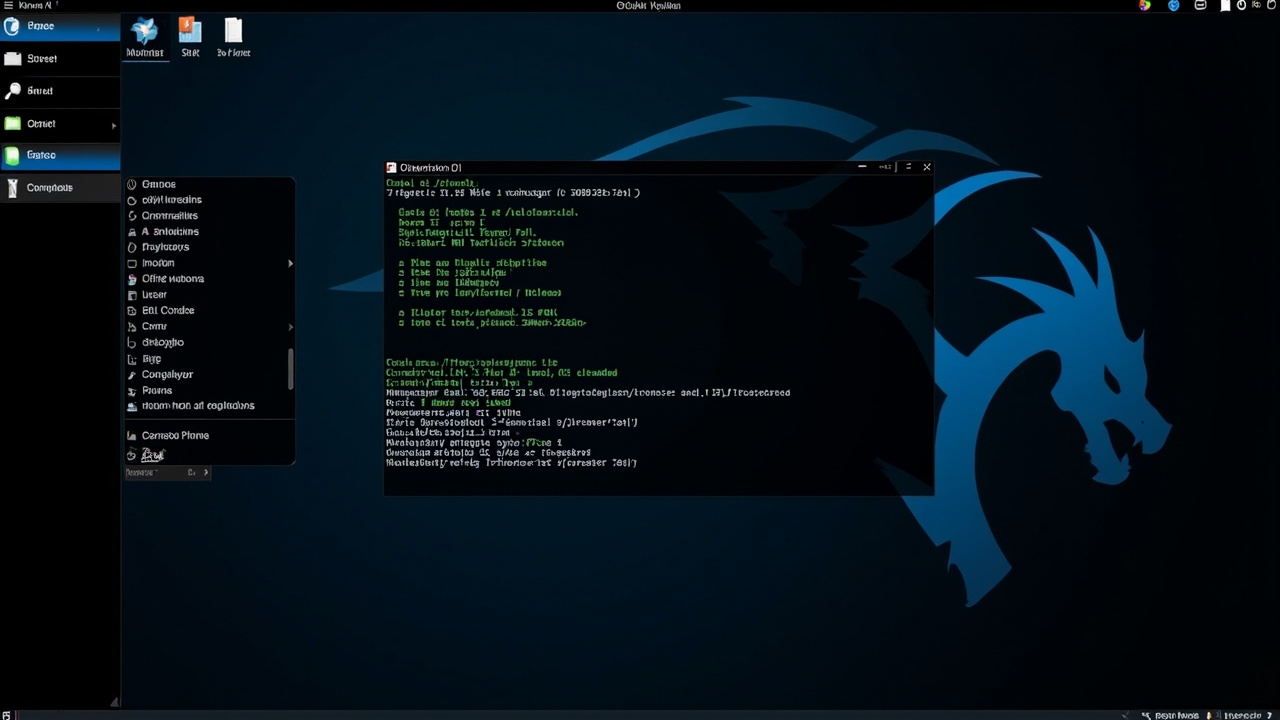Click the scrollbar thumb in the popup submenu
Image resolution: width=1280 pixels, height=720 pixels.
click(x=291, y=369)
